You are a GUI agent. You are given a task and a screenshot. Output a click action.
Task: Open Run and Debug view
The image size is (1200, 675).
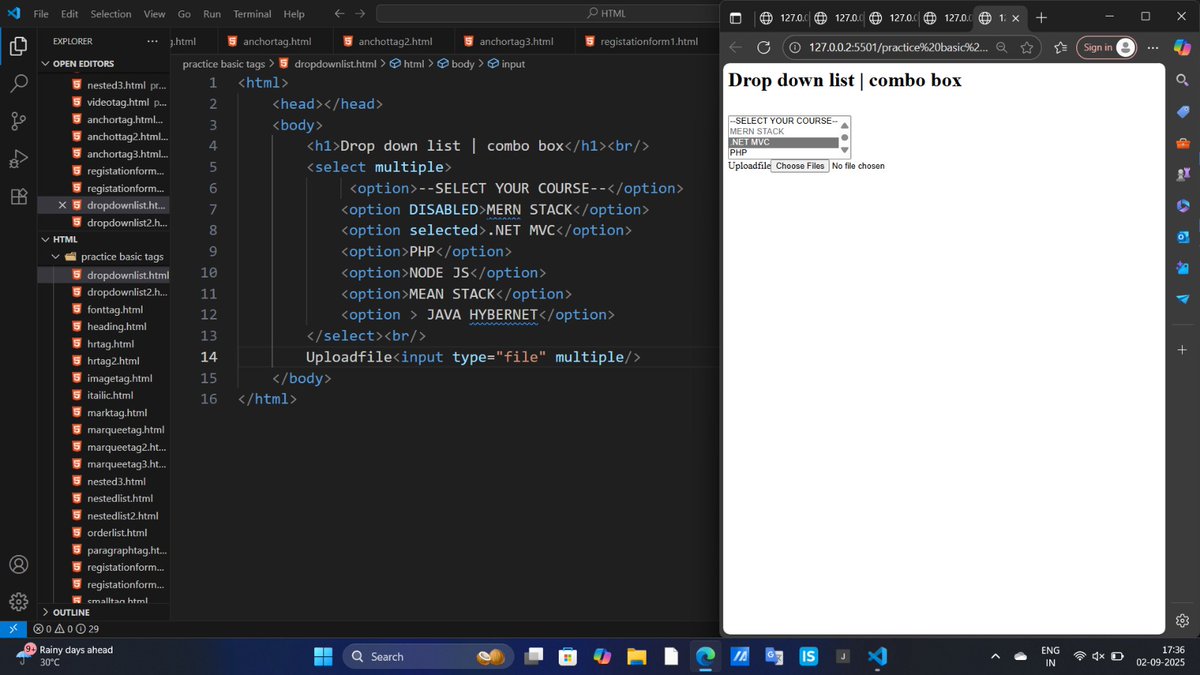coord(18,159)
